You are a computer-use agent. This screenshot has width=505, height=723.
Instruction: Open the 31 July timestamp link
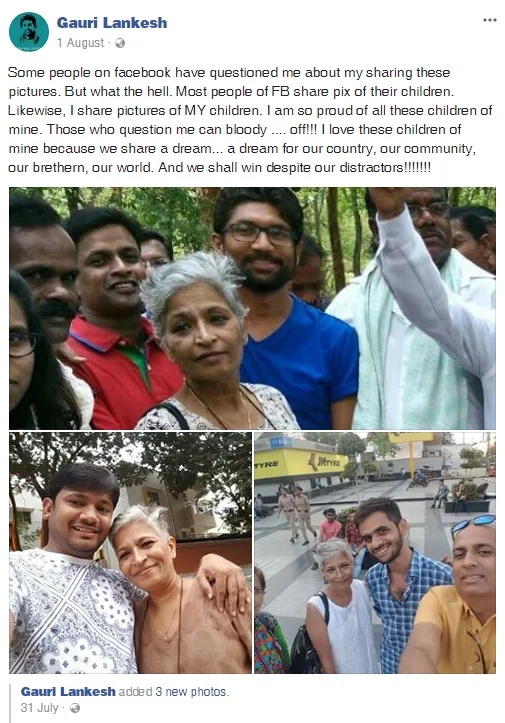(40, 708)
